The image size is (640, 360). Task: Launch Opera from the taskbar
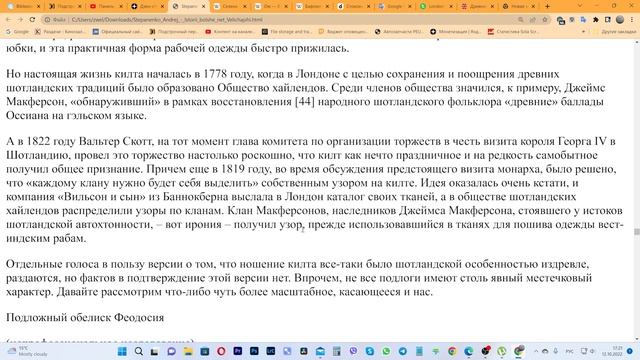click(221, 351)
